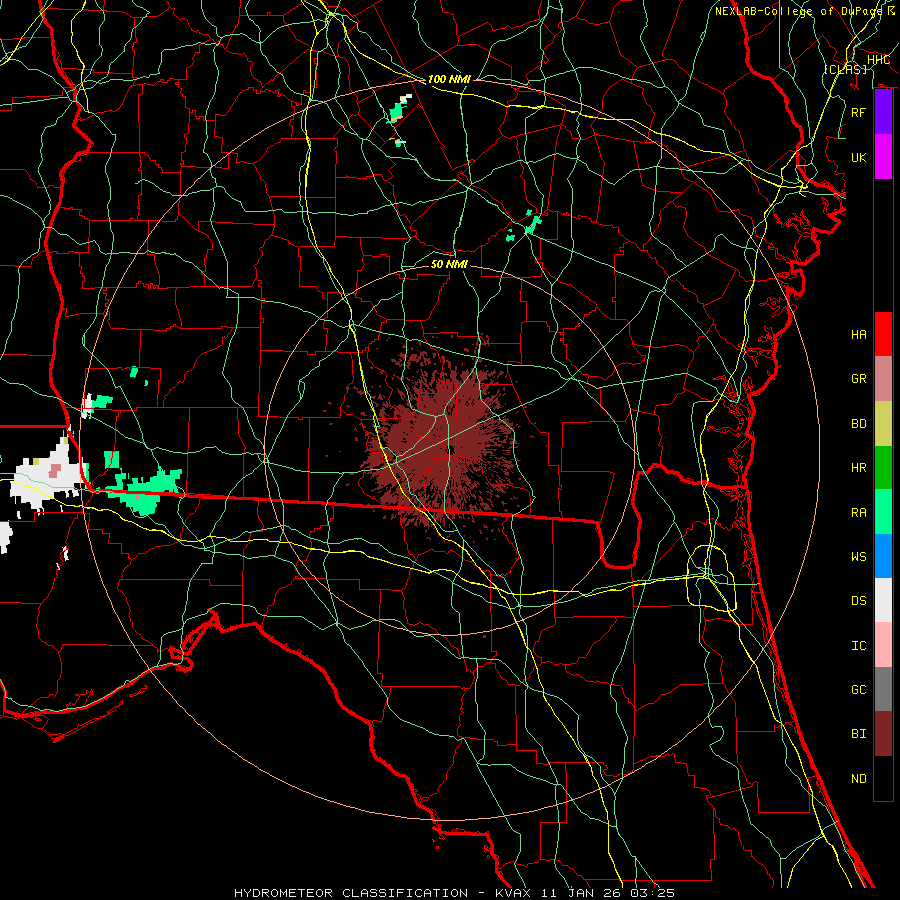Click the "HA" legend label
Viewport: 900px width, 900px height.
tap(858, 334)
